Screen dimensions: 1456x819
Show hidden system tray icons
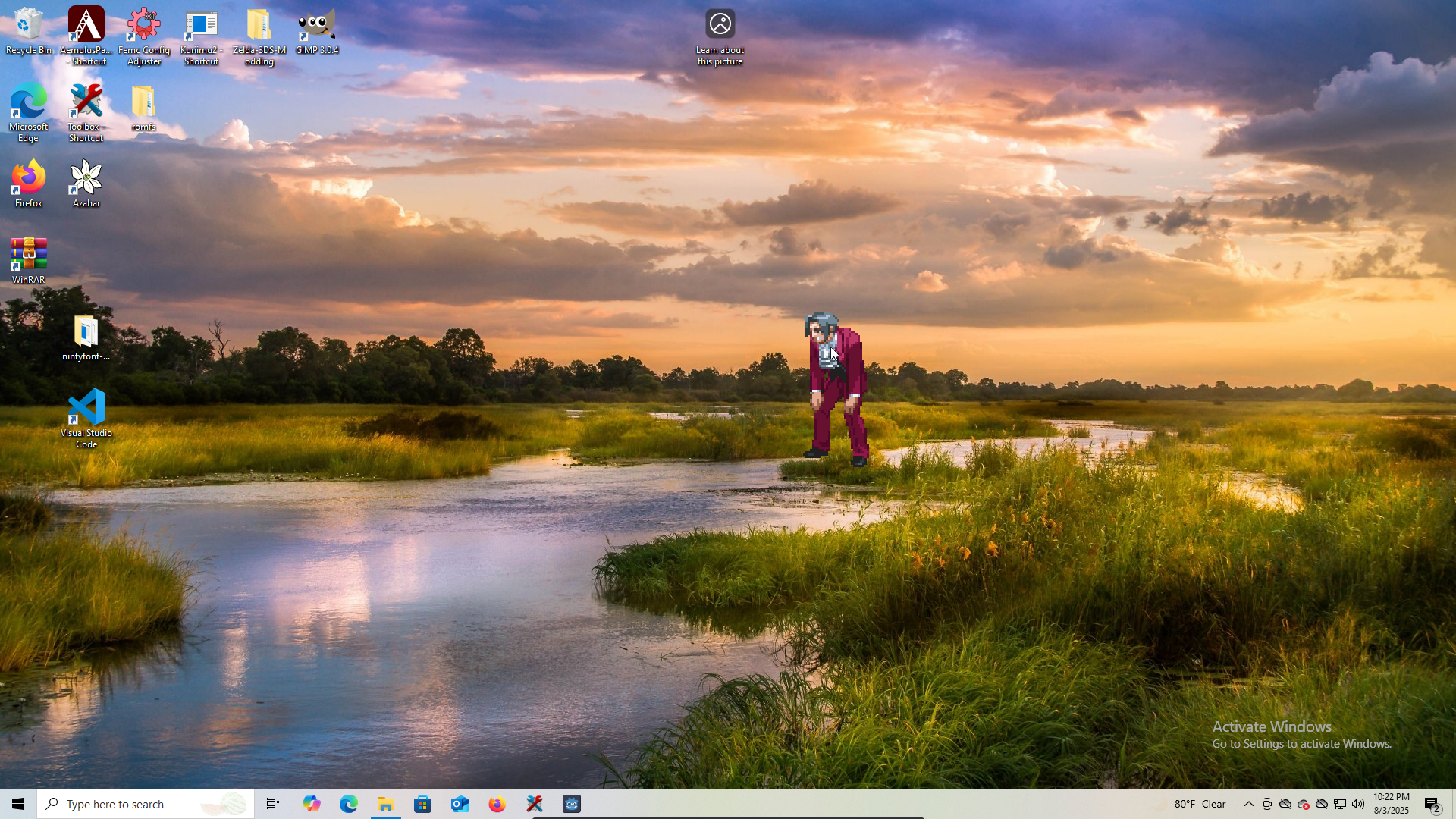click(x=1248, y=804)
